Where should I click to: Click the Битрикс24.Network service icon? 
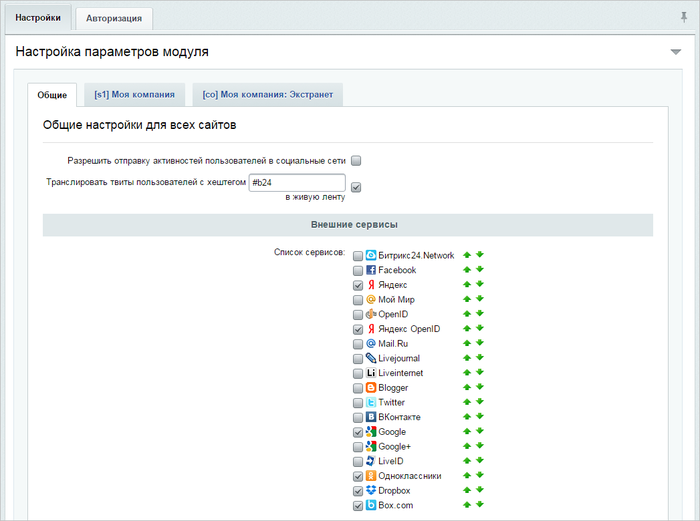coord(371,255)
